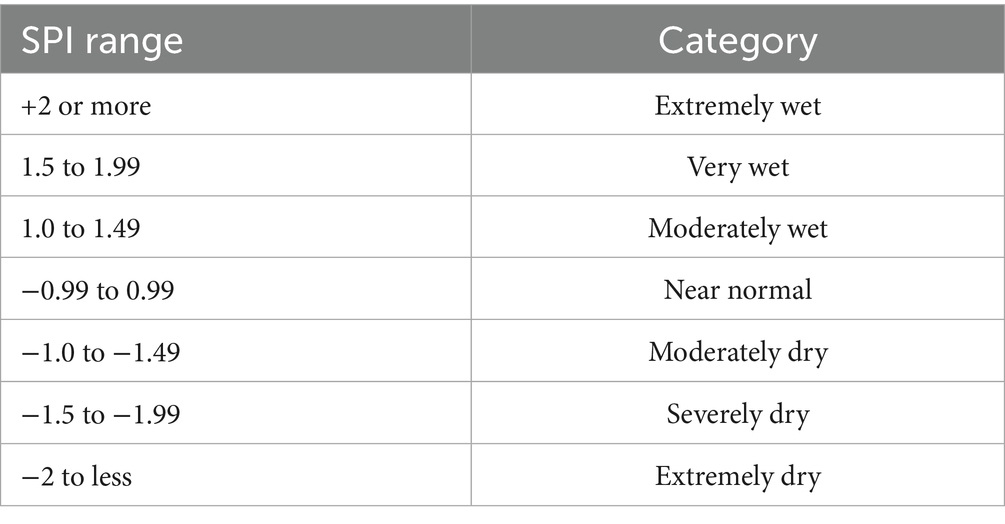1005x524 pixels.
Task: Click the 'Severely dry' category cell
Action: [x=737, y=414]
